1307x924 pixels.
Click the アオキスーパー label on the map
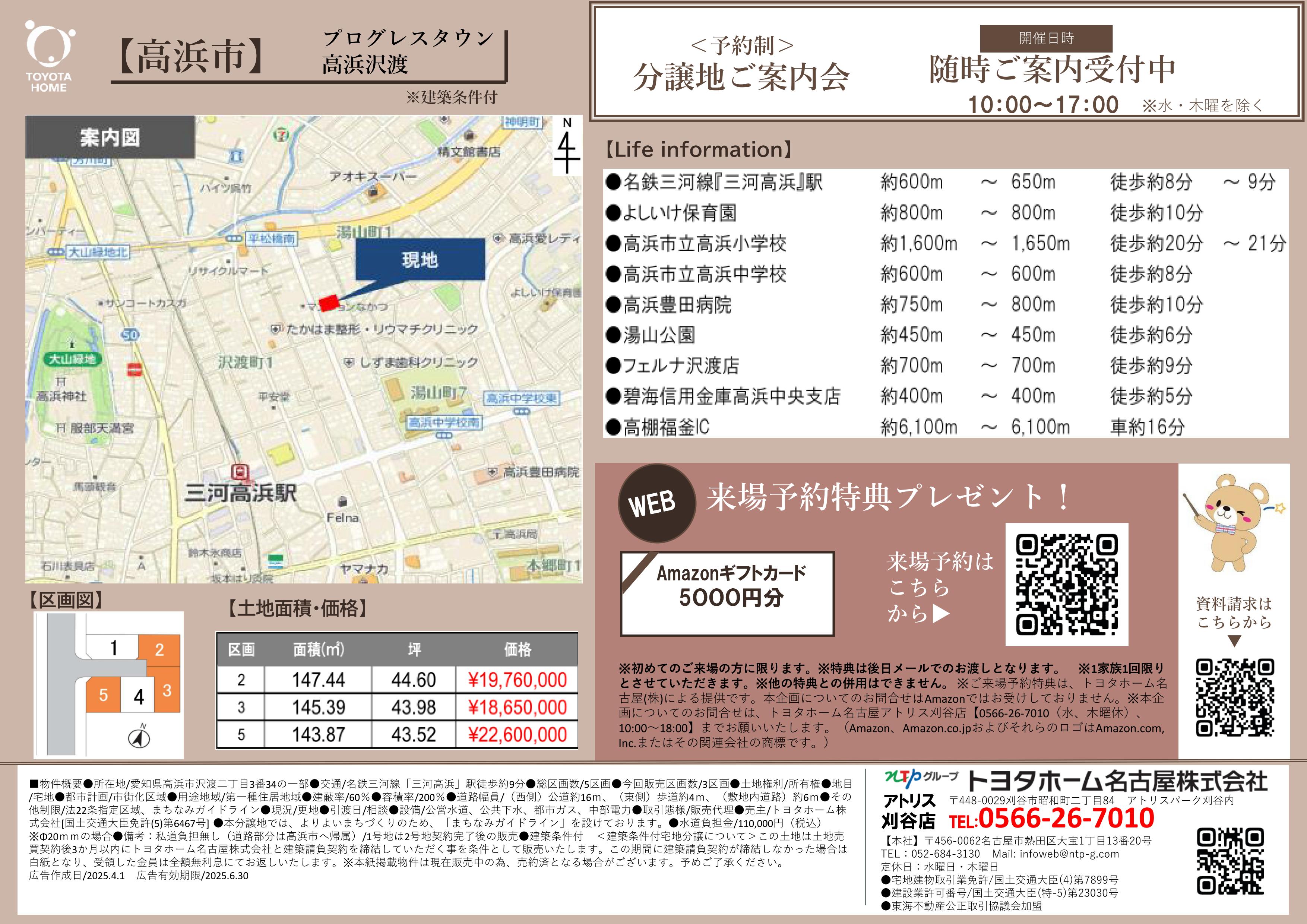373,177
